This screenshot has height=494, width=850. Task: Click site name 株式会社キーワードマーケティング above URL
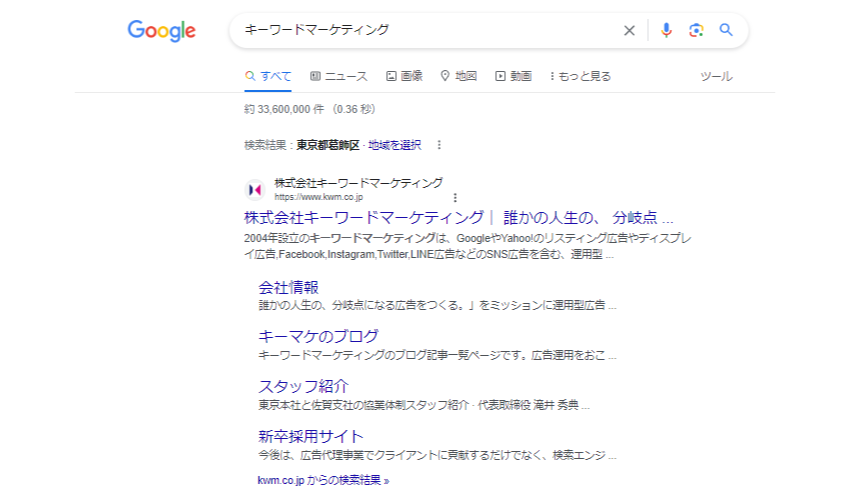pos(358,183)
